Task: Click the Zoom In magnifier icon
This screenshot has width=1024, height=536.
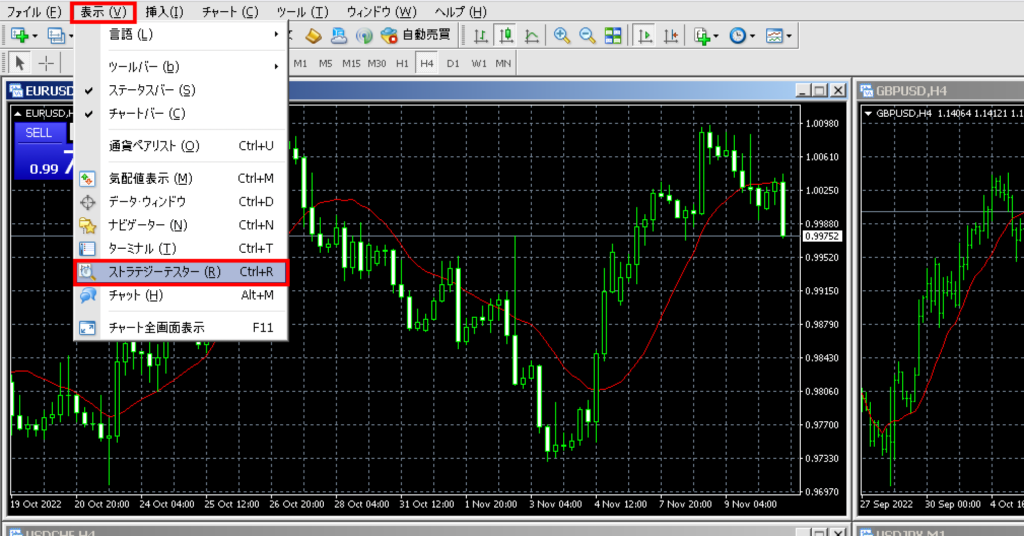Action: pyautogui.click(x=562, y=35)
